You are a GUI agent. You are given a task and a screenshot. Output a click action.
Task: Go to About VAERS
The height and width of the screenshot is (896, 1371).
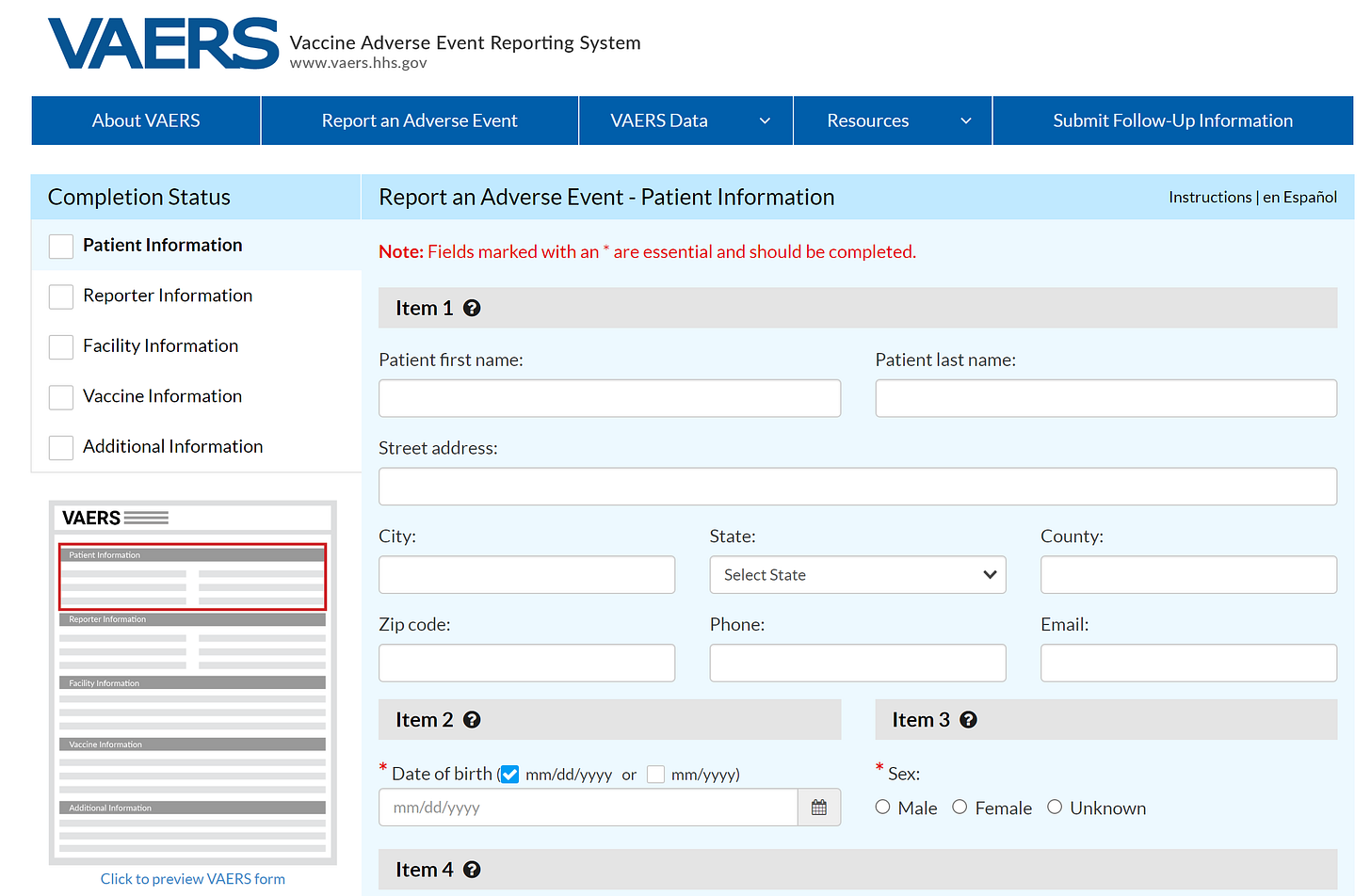click(146, 120)
